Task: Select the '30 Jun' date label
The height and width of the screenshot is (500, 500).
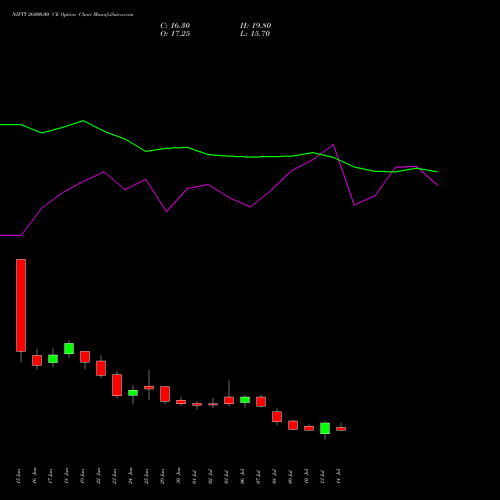Action: pyautogui.click(x=179, y=476)
